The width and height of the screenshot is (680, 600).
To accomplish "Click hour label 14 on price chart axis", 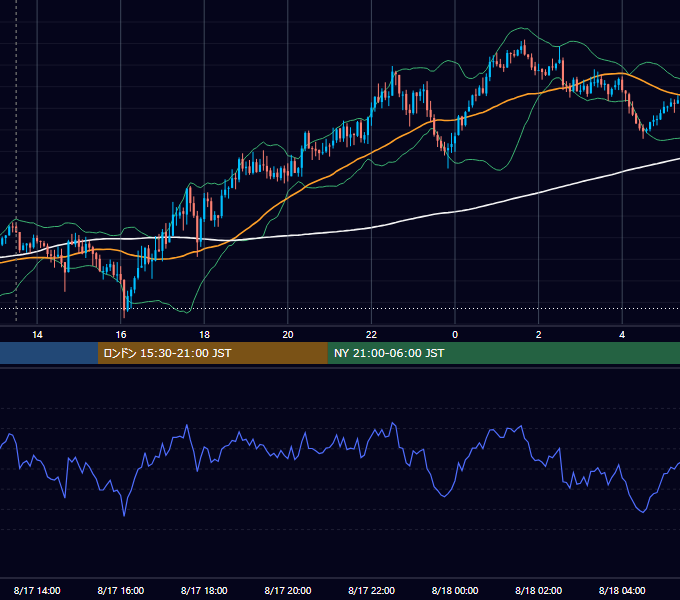I will pos(37,335).
